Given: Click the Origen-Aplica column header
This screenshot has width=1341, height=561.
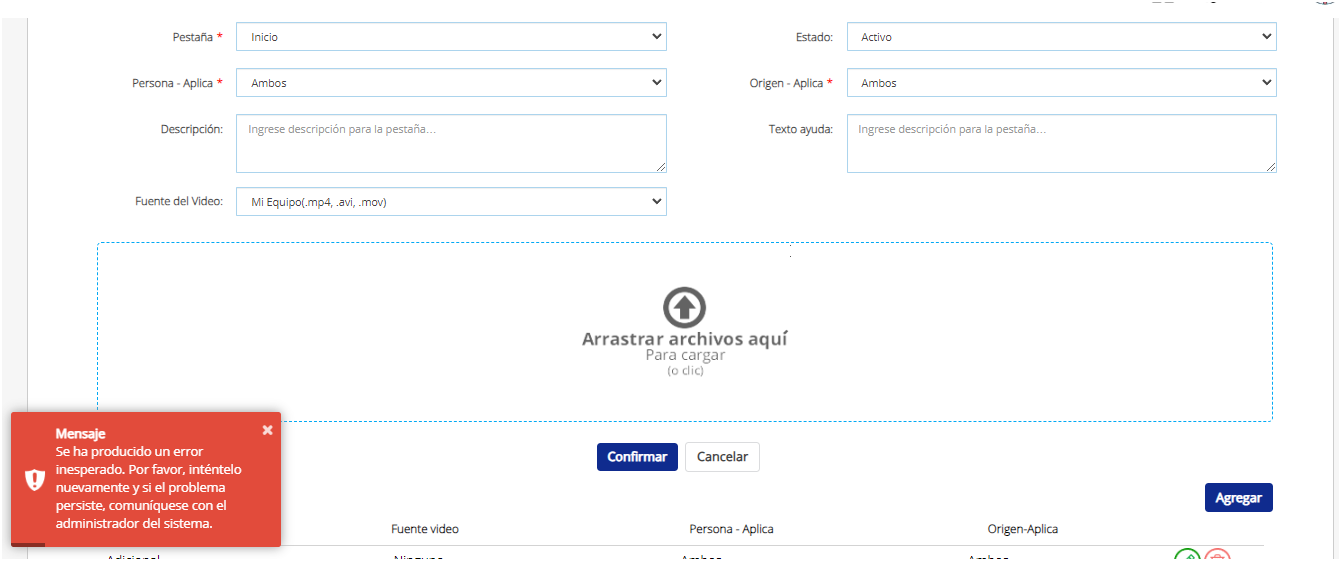Looking at the screenshot, I should [x=1022, y=529].
